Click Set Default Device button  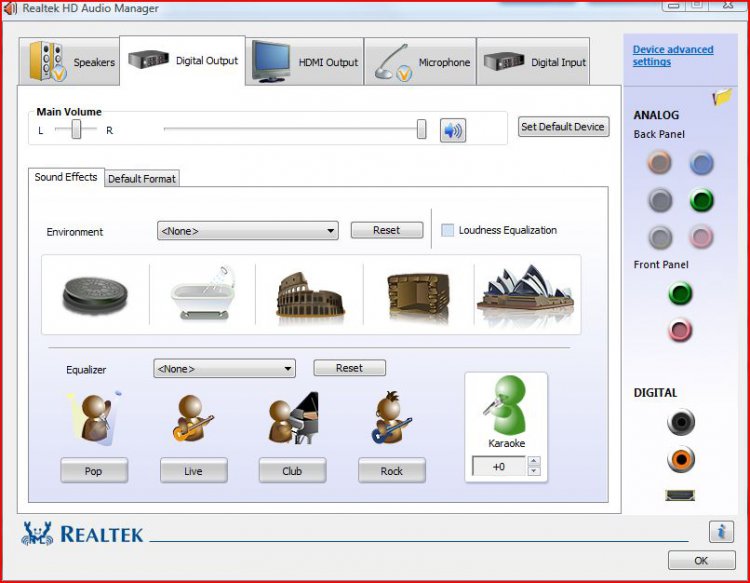[563, 127]
